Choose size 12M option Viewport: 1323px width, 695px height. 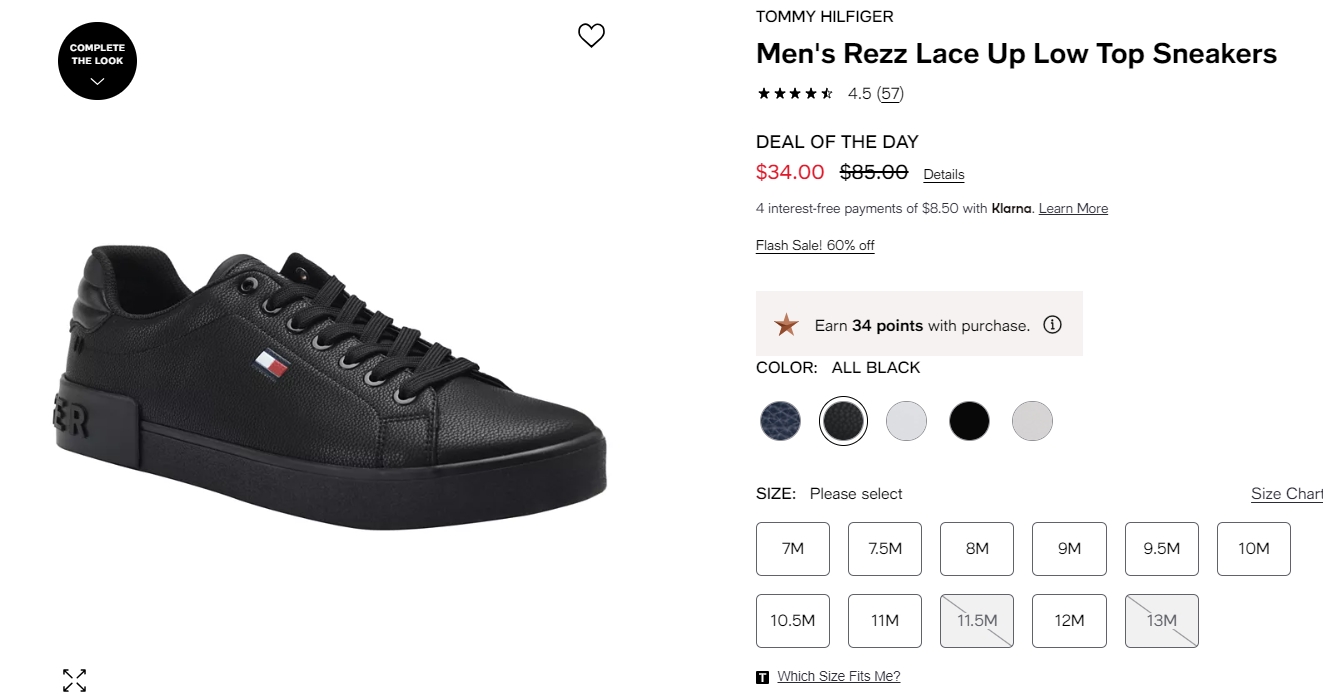pyautogui.click(x=1069, y=621)
